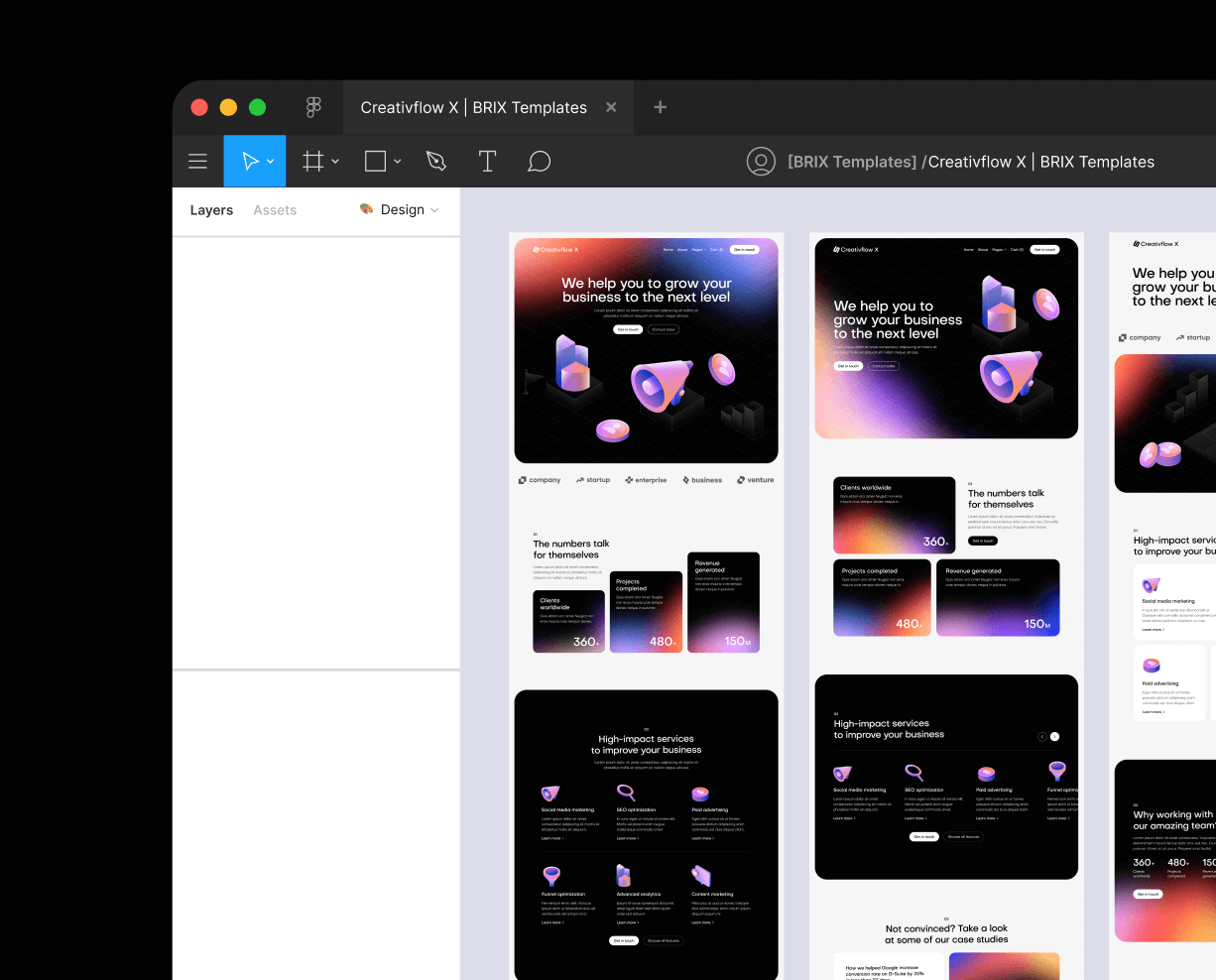Screen dimensions: 1216x980
Task: Open the account avatar in the toolbar
Action: tap(761, 161)
